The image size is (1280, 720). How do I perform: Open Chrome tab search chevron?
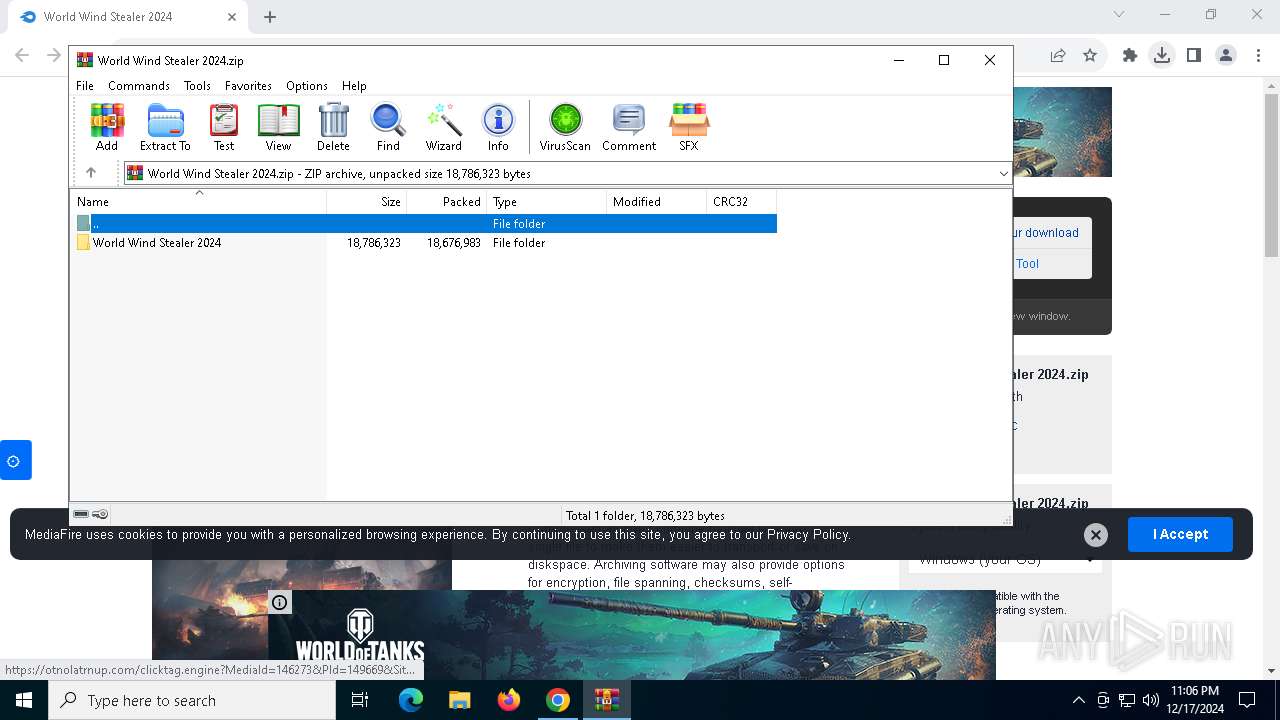tap(1119, 14)
